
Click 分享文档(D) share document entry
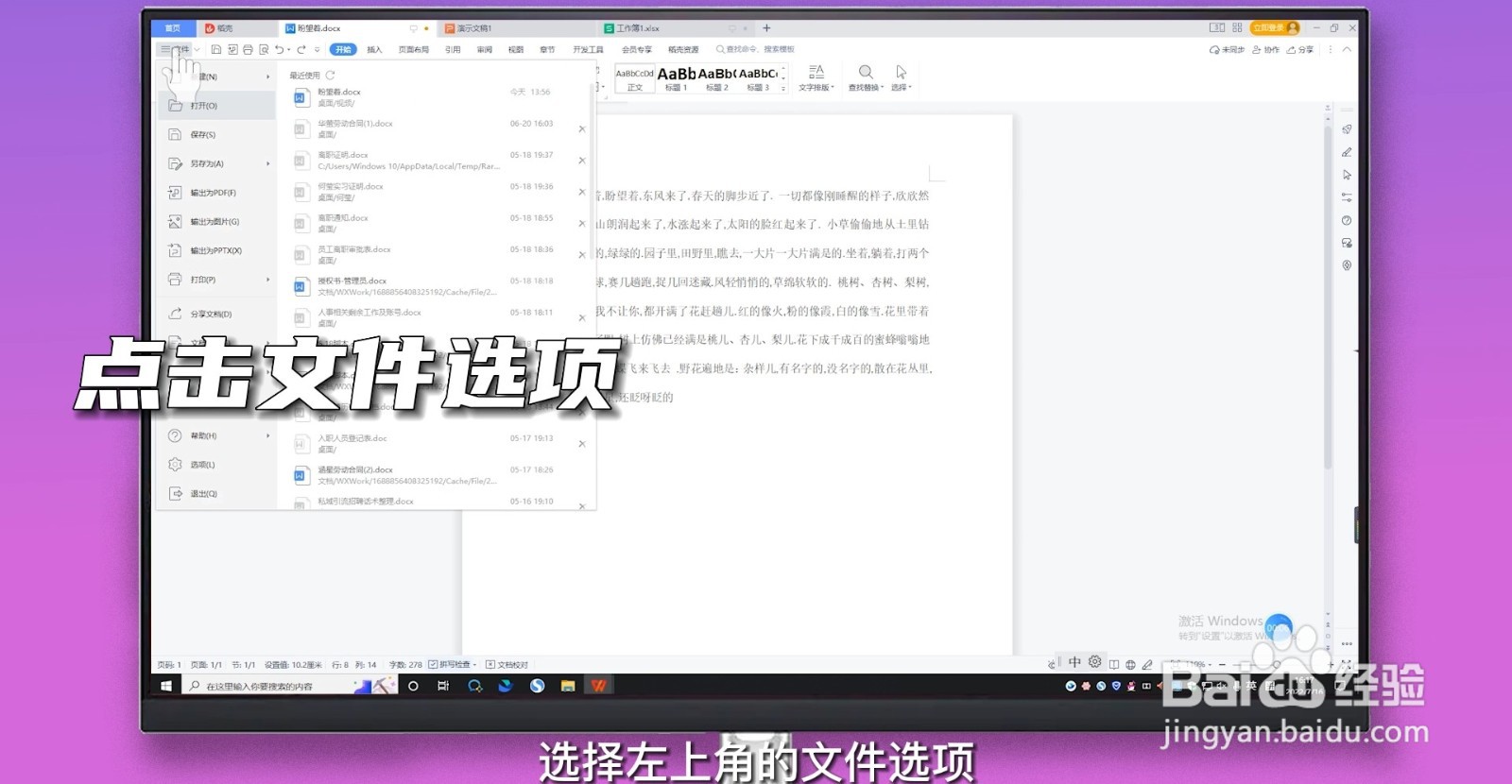point(216,314)
